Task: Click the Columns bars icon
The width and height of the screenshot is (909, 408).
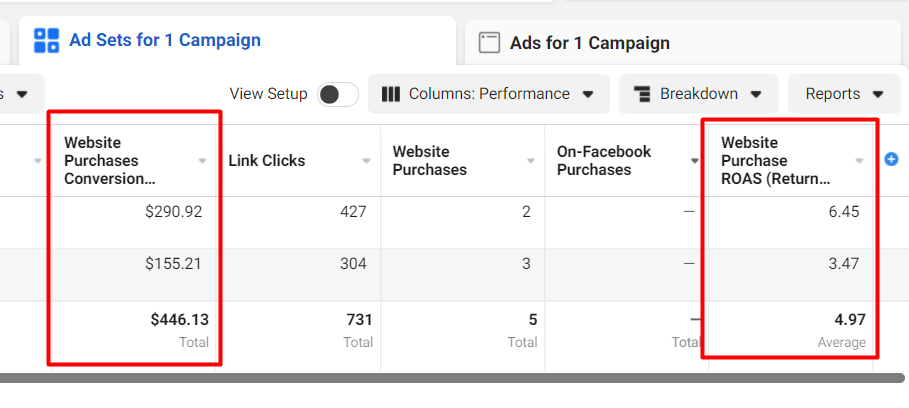Action: [x=392, y=94]
